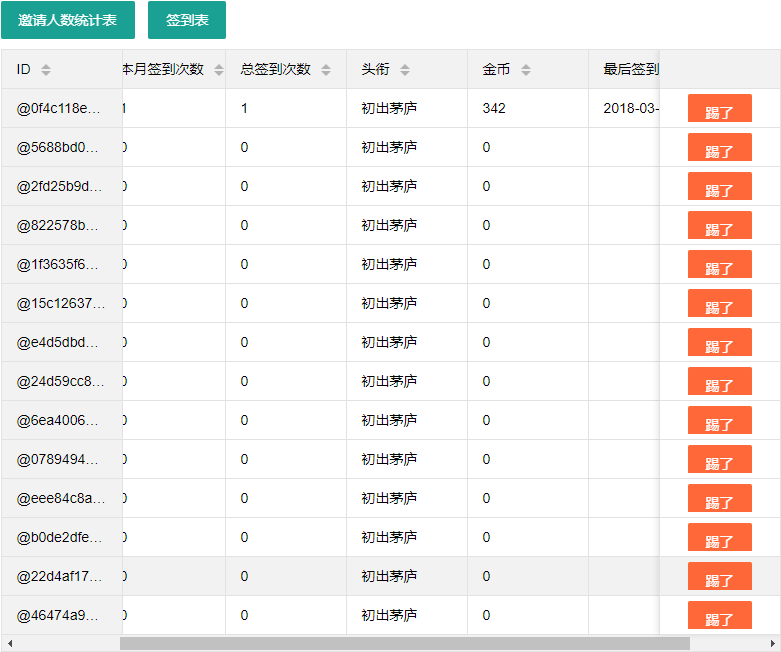Sort by 总签到次数 column arrows
The image size is (781, 652).
point(326,70)
